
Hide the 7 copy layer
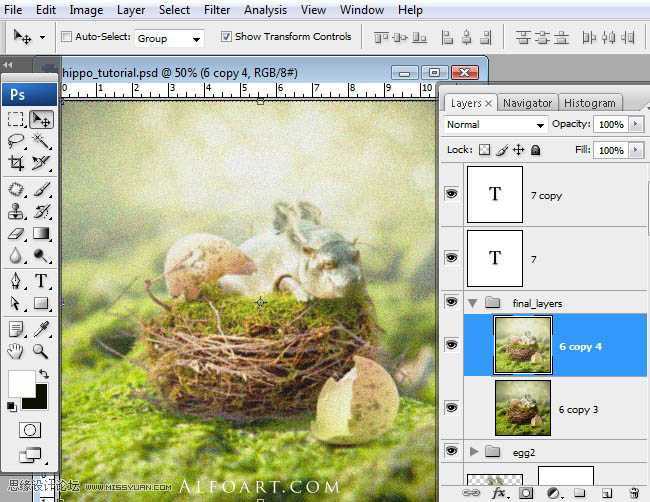click(451, 194)
